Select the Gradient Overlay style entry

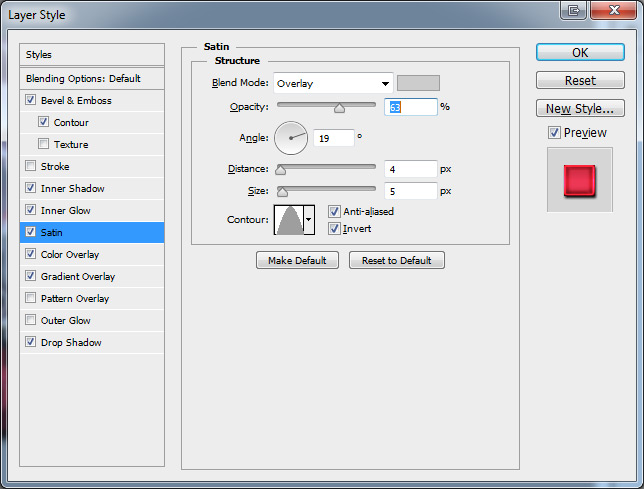pos(78,276)
